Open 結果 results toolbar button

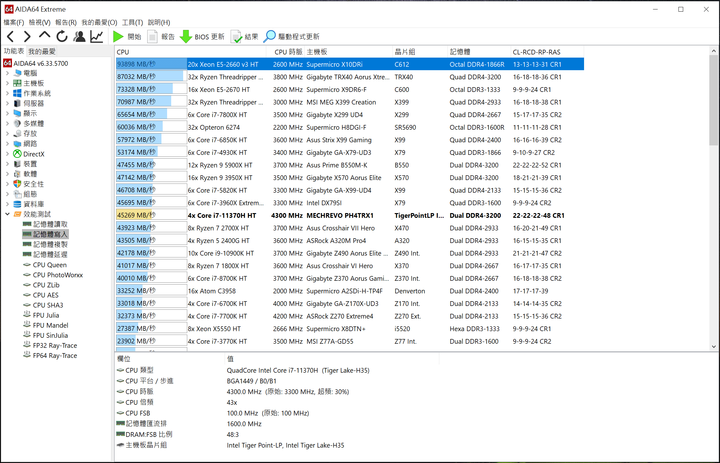coord(244,36)
